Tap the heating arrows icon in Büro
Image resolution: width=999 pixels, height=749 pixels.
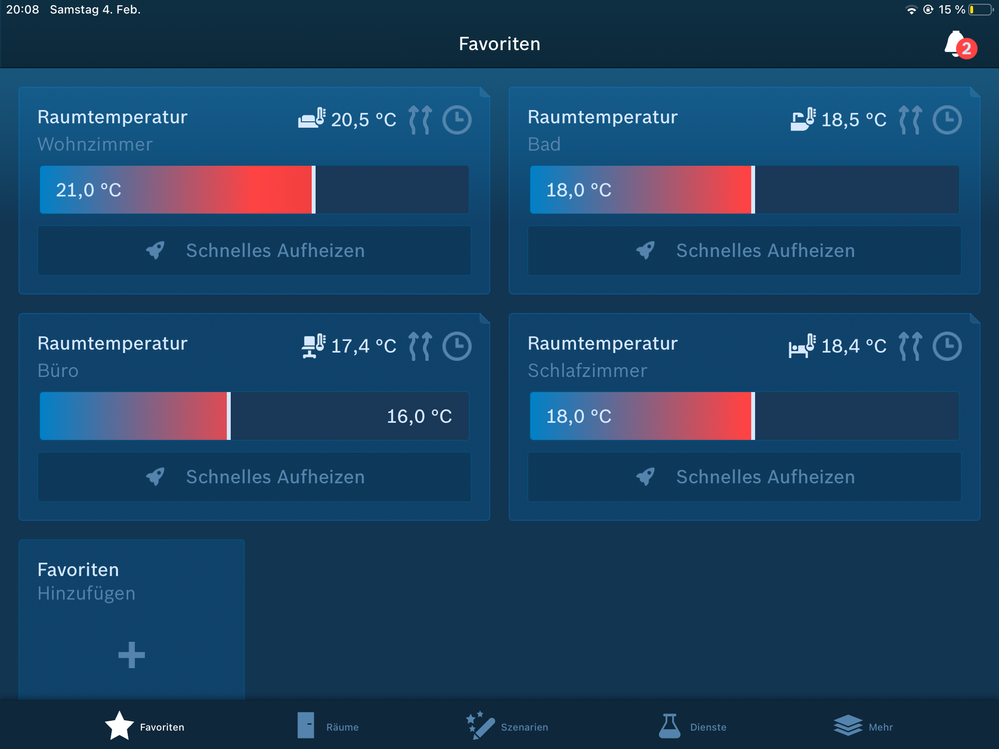click(x=420, y=347)
